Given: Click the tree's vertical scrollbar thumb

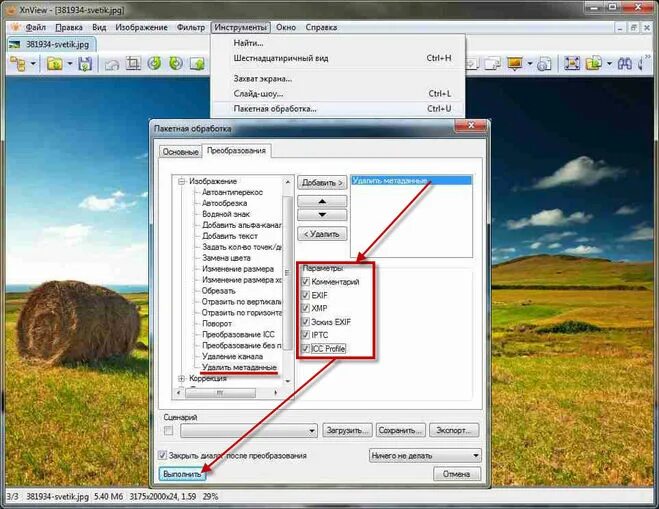Looking at the screenshot, I should 287,273.
